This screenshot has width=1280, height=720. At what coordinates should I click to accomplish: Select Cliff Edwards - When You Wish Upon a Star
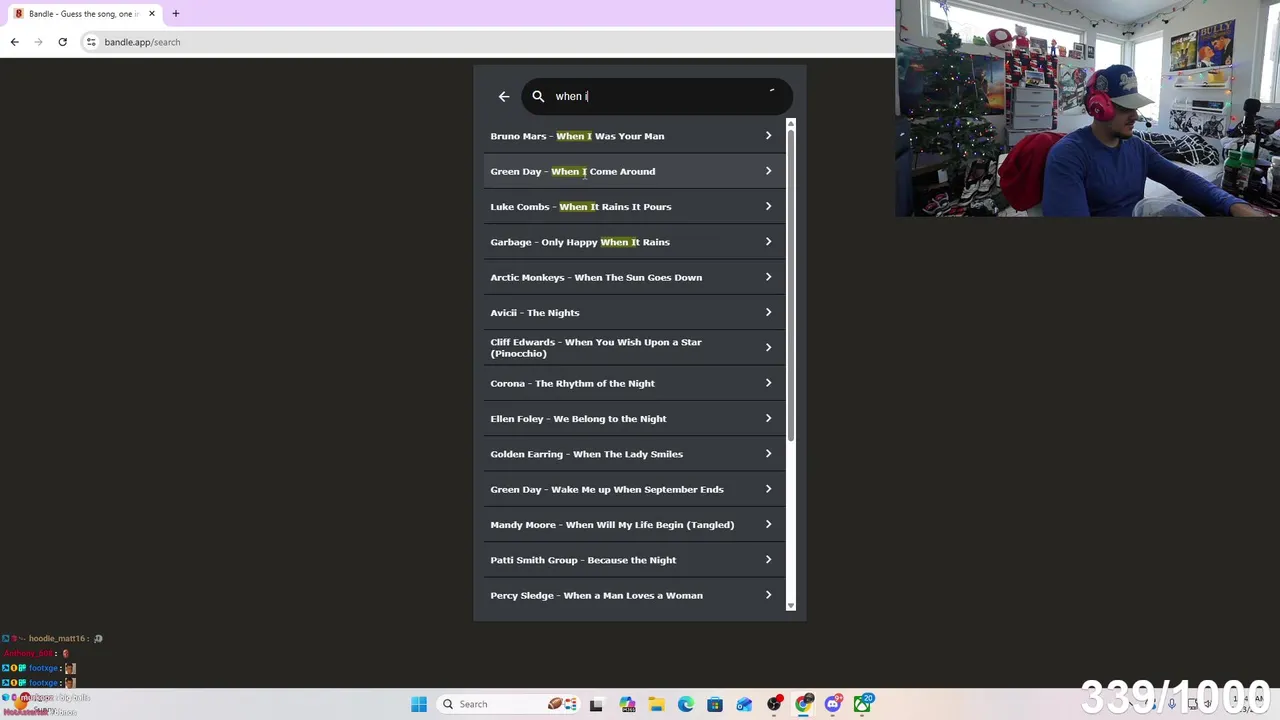[635, 347]
